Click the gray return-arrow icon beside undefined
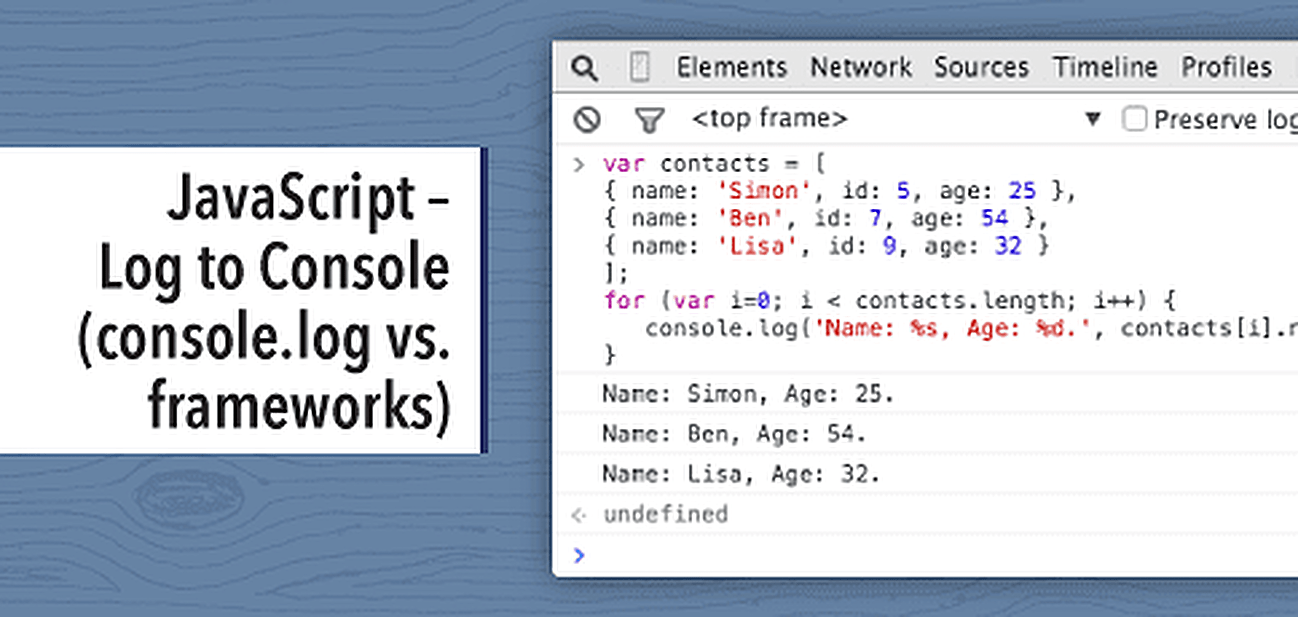 (578, 515)
